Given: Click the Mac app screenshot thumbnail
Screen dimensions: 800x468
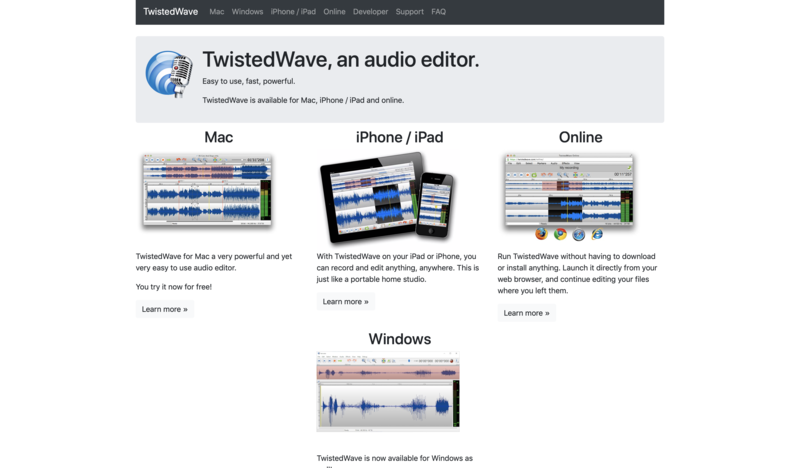Looking at the screenshot, I should click(208, 188).
